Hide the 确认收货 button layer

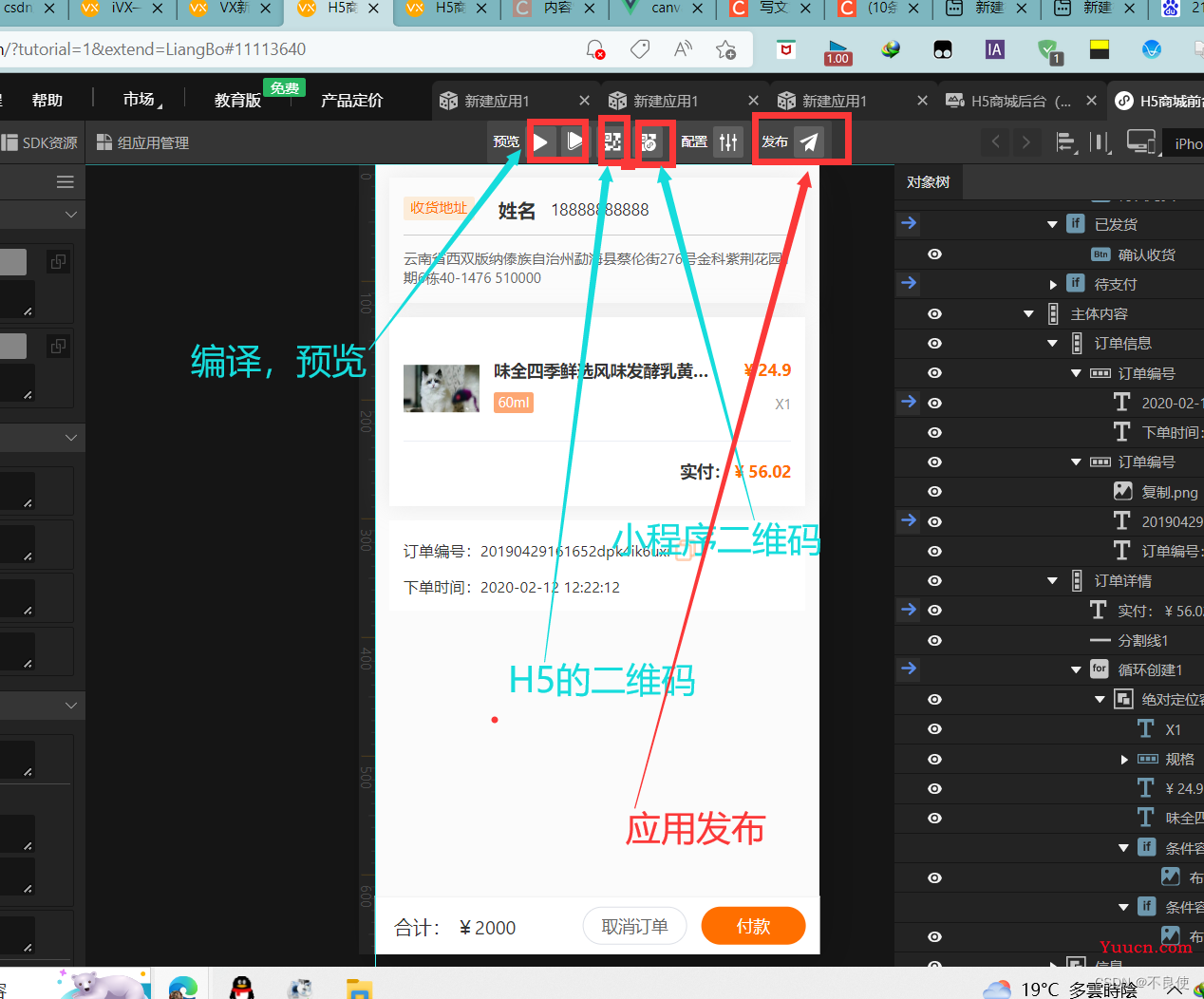coord(934,254)
